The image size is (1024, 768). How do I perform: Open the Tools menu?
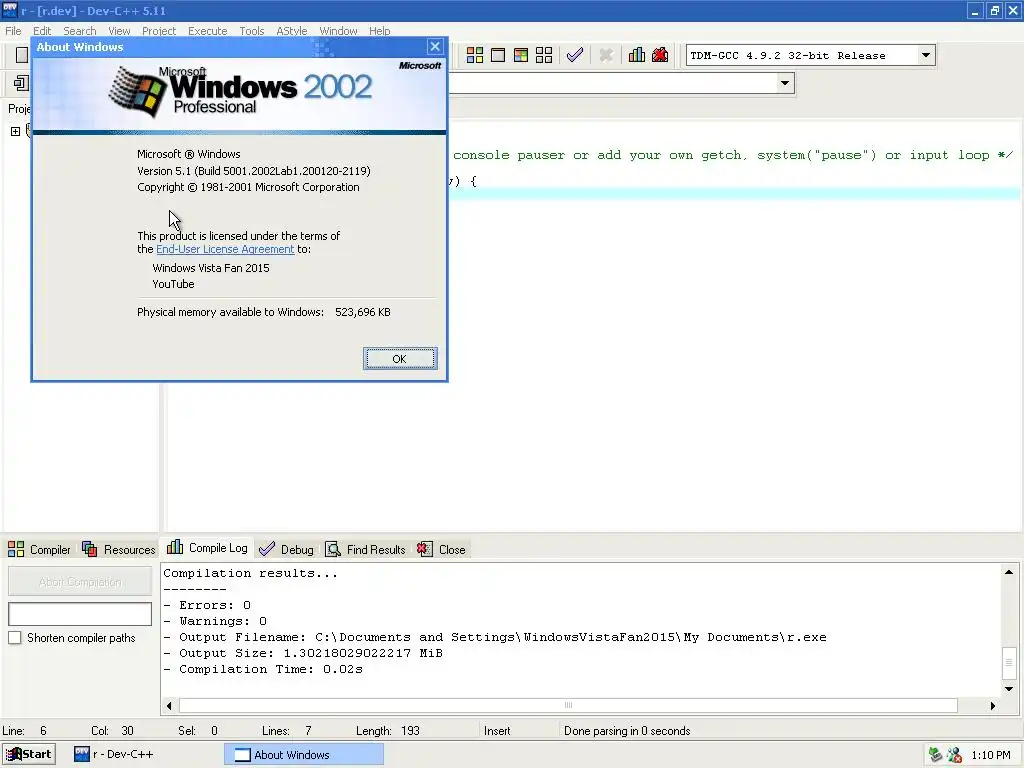251,31
